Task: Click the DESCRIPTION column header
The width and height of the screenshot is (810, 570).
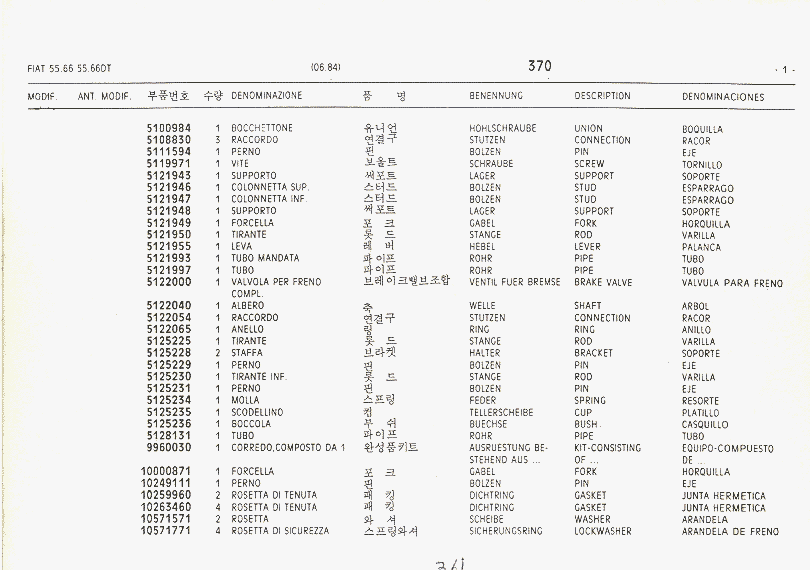Action: pyautogui.click(x=602, y=96)
